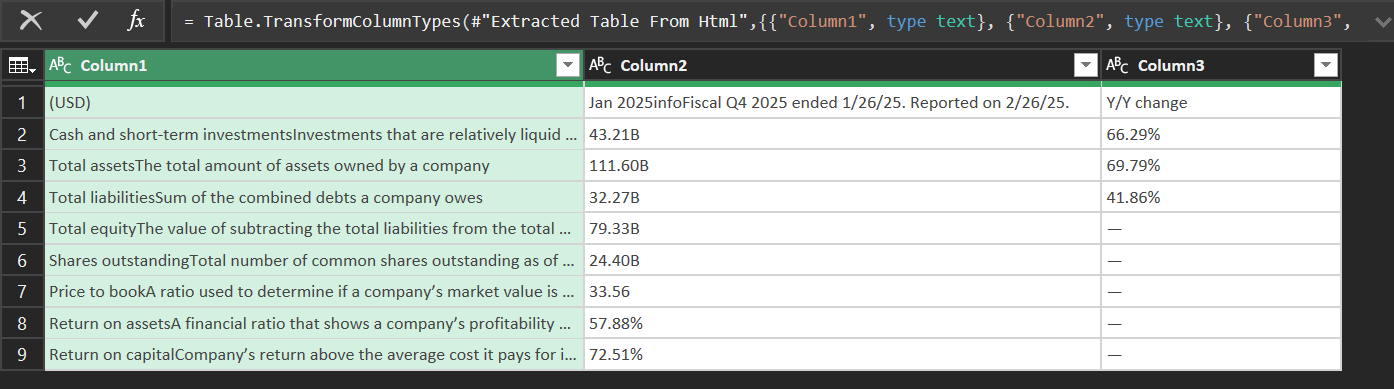Click the 32.27B value cell
This screenshot has height=389, width=1394.
click(842, 197)
